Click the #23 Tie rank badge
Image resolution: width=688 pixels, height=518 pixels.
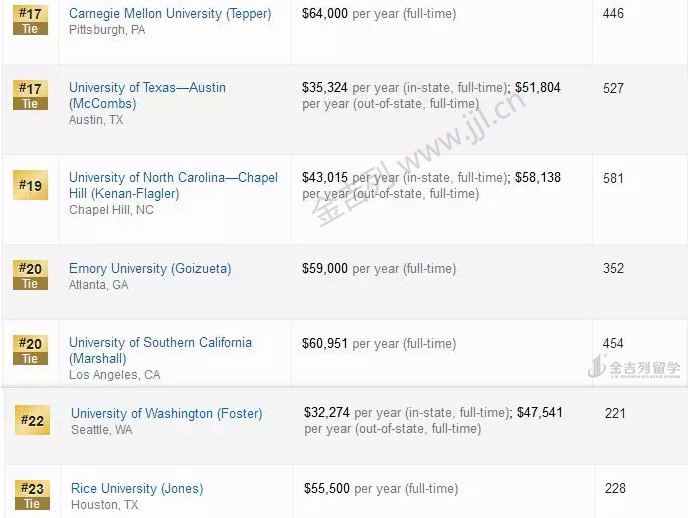32,495
